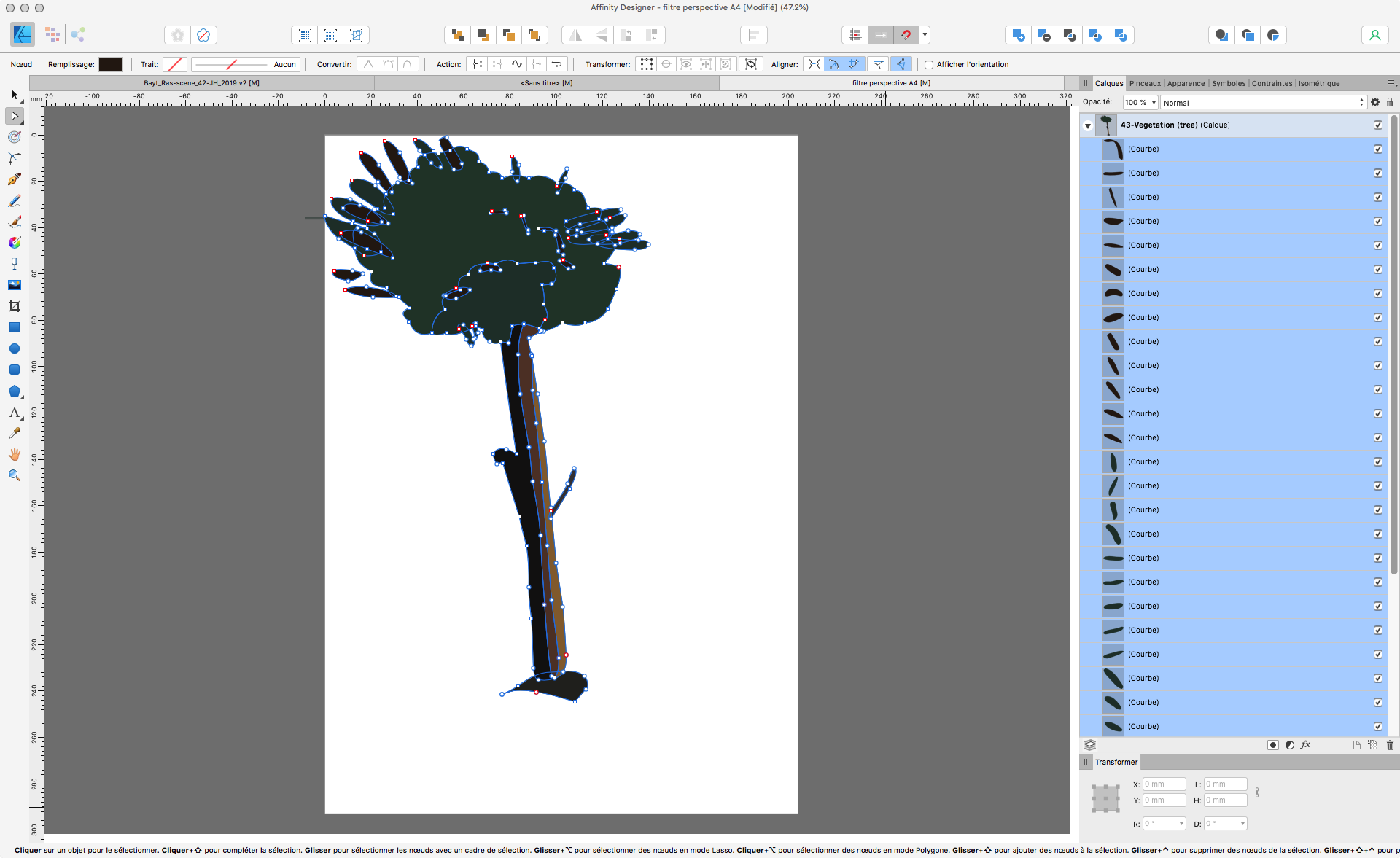Switch to the Pinceaux panel tab

(1145, 83)
